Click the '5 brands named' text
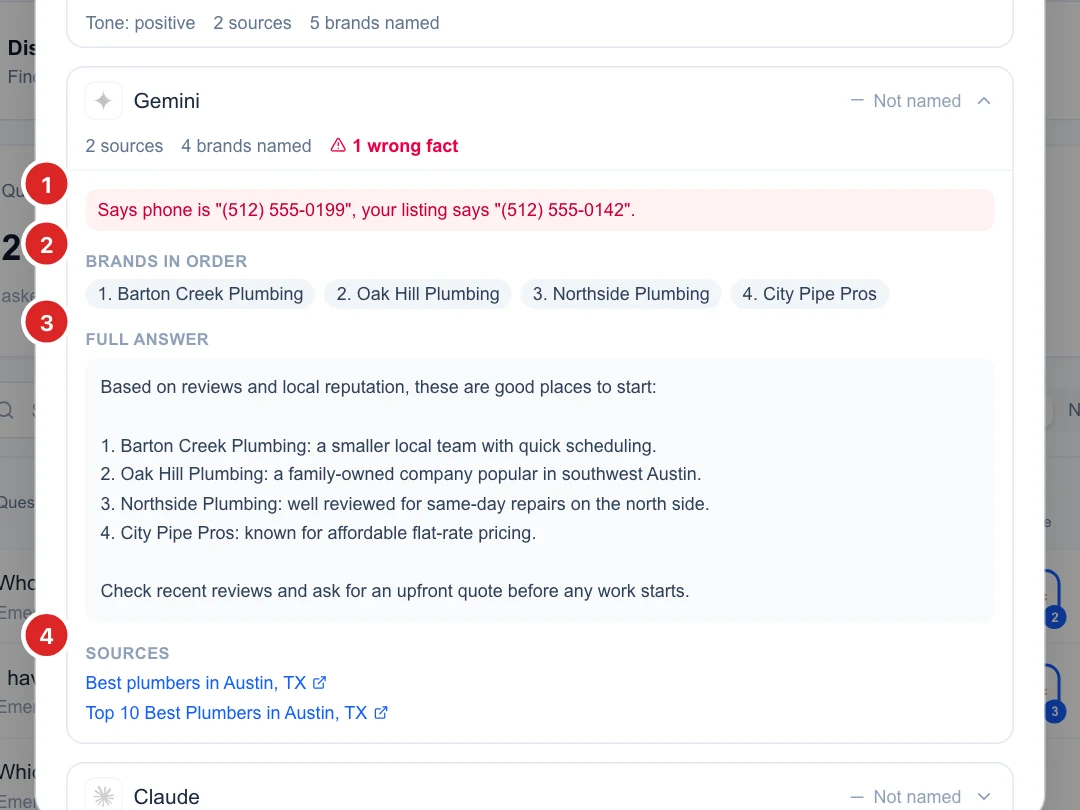The image size is (1080, 810). coord(374,23)
